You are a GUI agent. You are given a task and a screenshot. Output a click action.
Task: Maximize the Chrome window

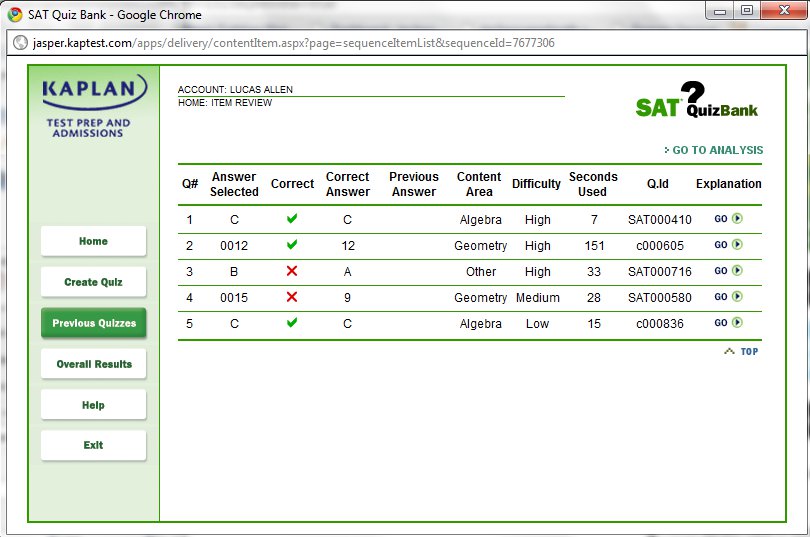pyautogui.click(x=747, y=10)
